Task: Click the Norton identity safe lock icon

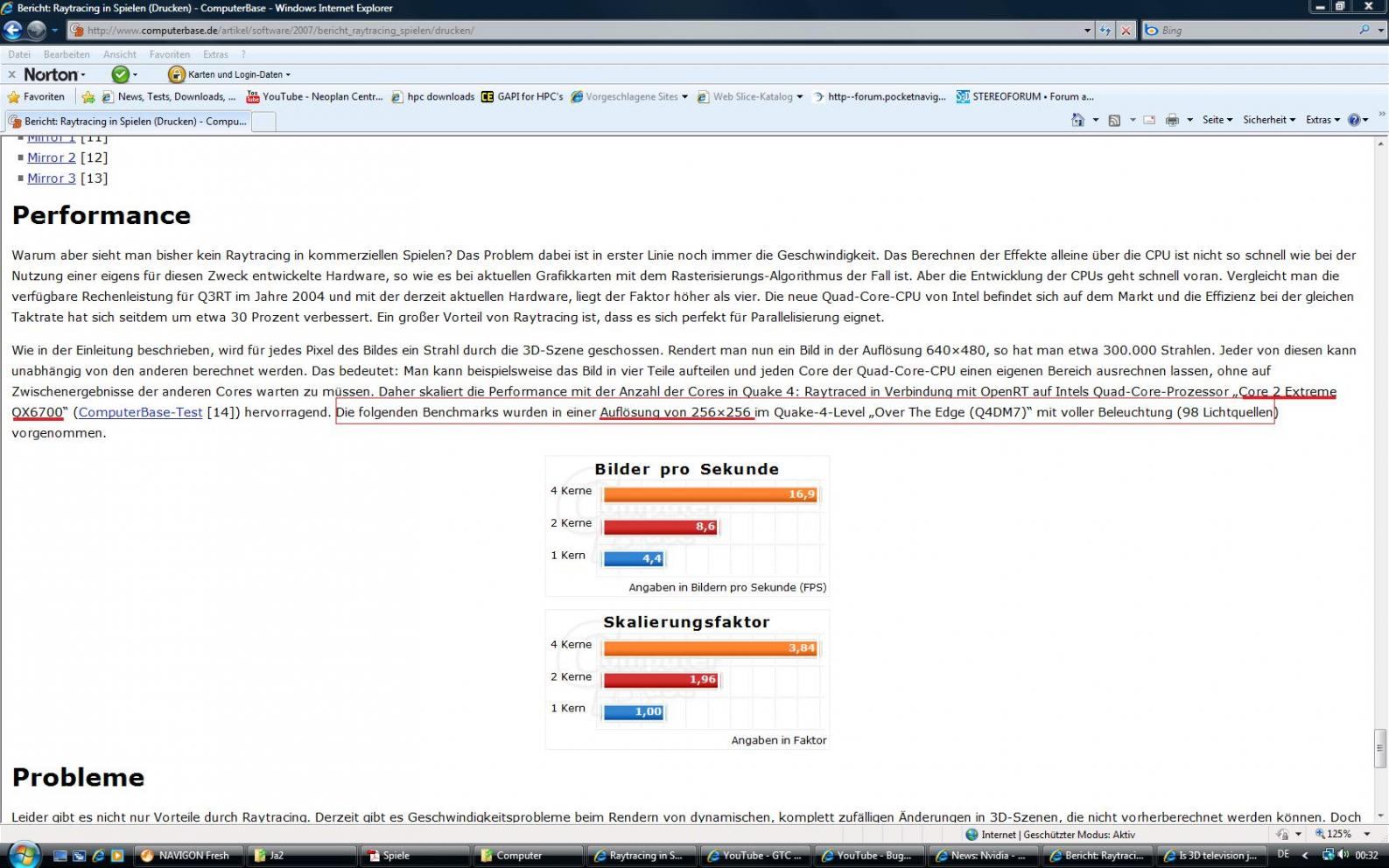Action: tap(176, 74)
